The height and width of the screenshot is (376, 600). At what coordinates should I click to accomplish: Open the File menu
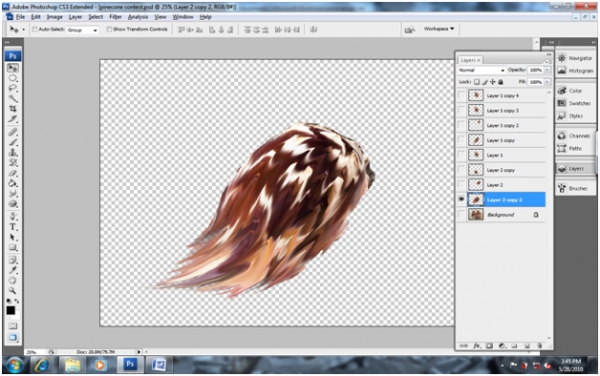(x=20, y=17)
